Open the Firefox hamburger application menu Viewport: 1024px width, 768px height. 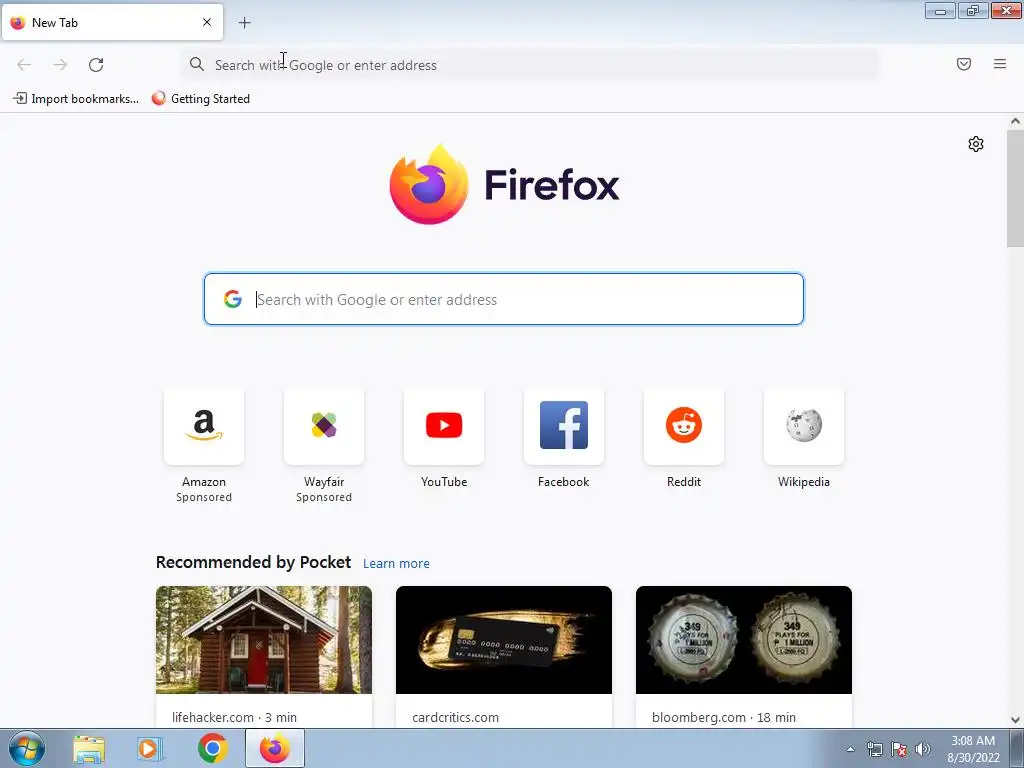point(1000,64)
